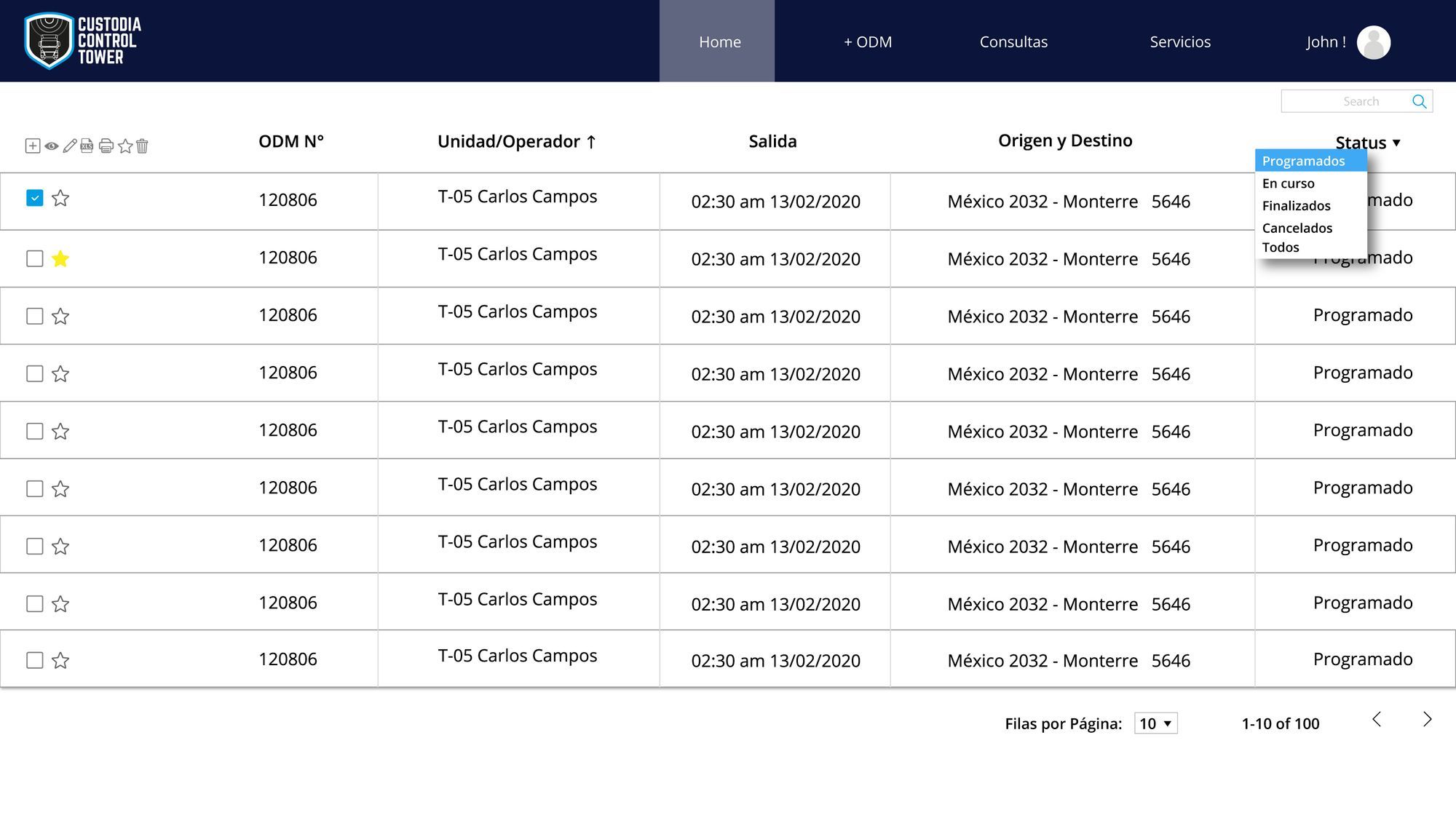This screenshot has width=1456, height=818.
Task: Open the Filas por Página dropdown
Action: click(x=1155, y=723)
